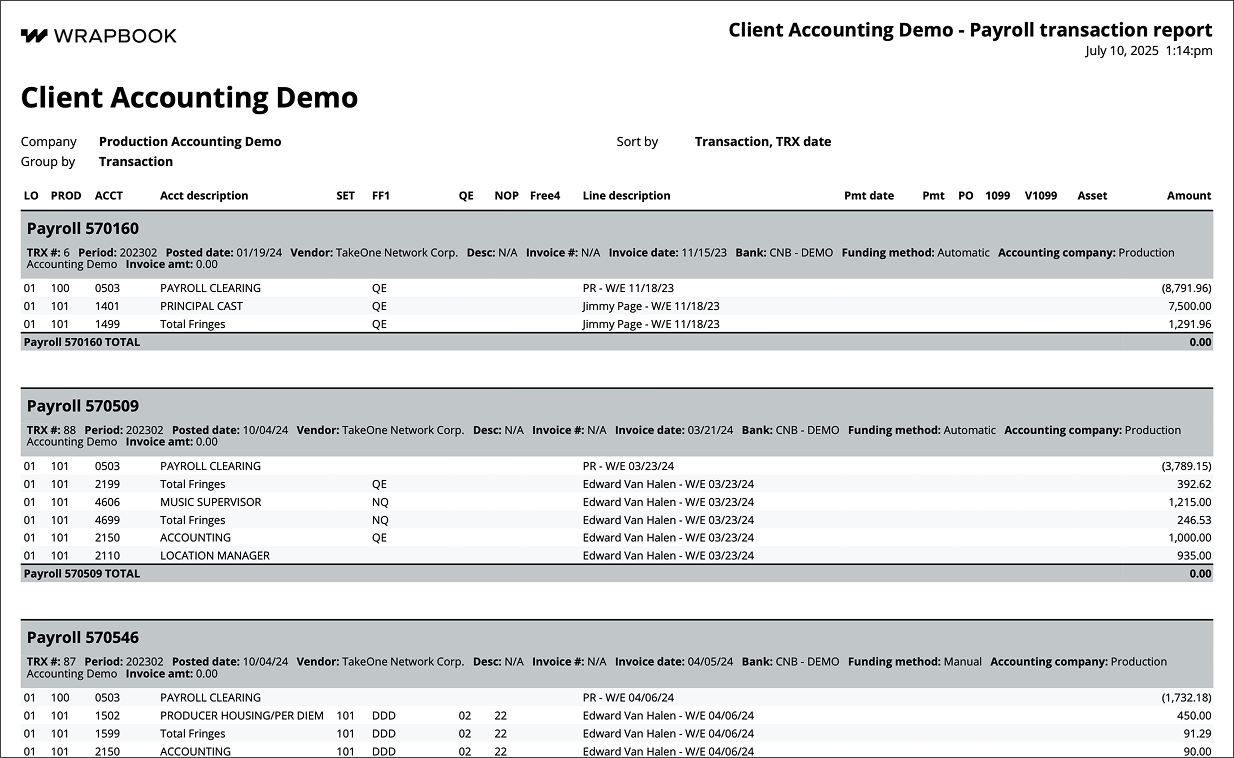The width and height of the screenshot is (1234, 758).
Task: Click 'Payroll 570509 TOTAL' row label
Action: 82,574
